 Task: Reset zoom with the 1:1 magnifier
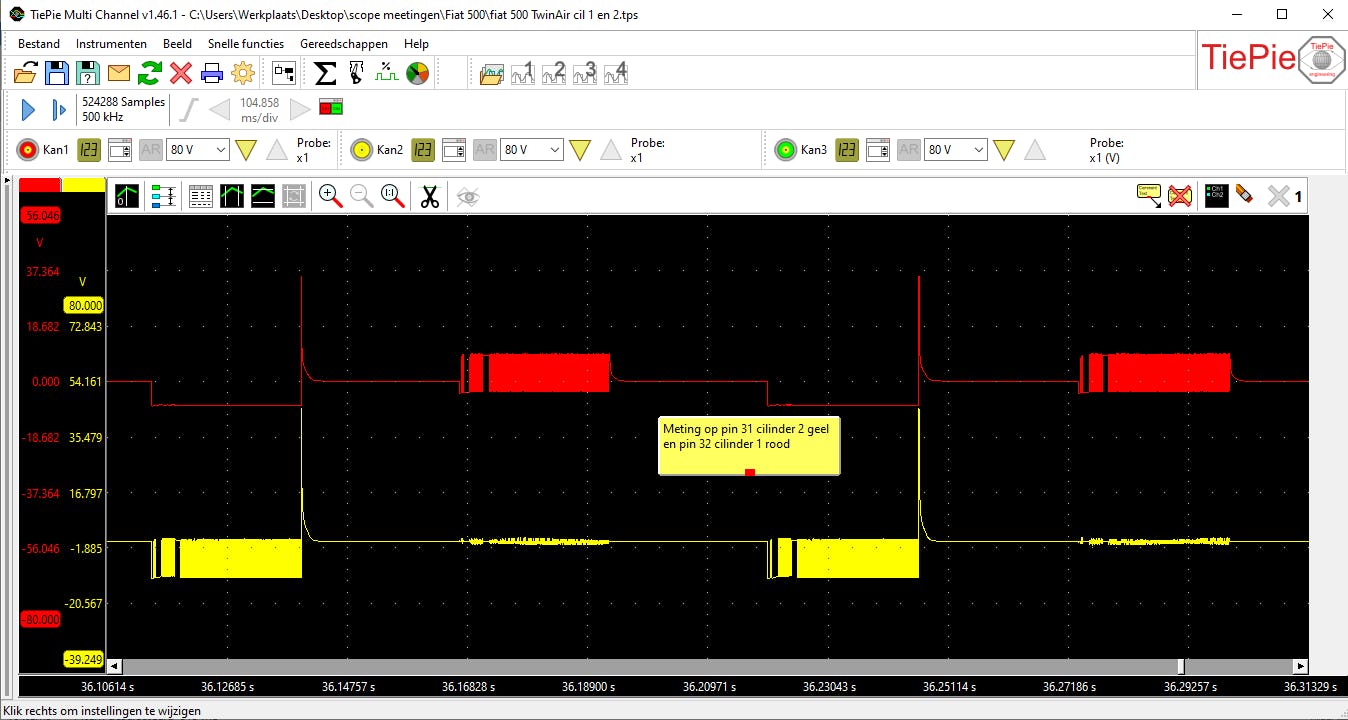(x=393, y=197)
